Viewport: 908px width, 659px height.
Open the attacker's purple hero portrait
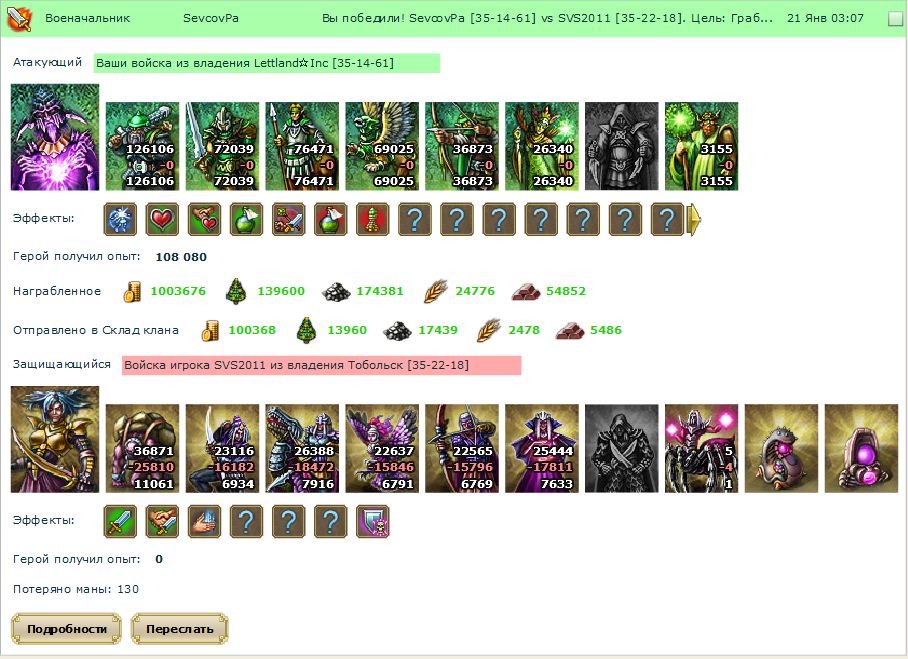[55, 137]
